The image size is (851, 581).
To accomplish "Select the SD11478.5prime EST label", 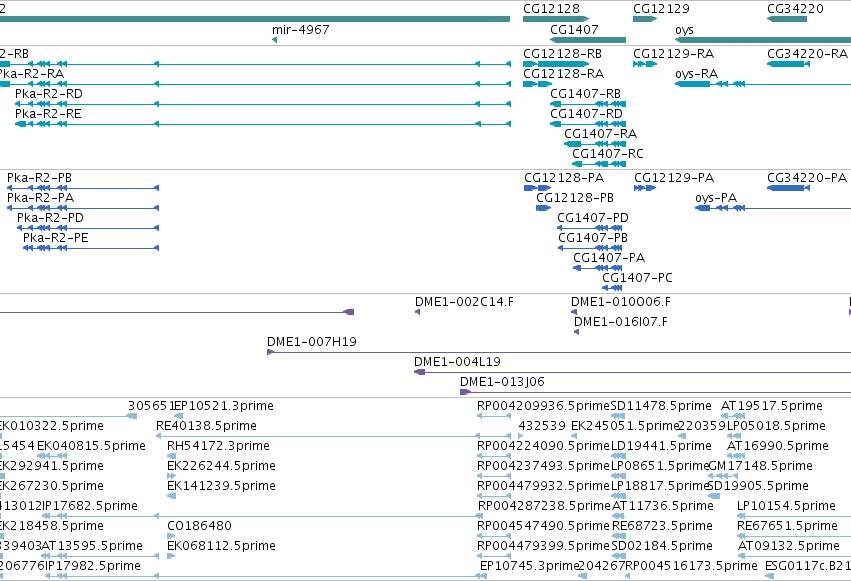I will [661, 406].
